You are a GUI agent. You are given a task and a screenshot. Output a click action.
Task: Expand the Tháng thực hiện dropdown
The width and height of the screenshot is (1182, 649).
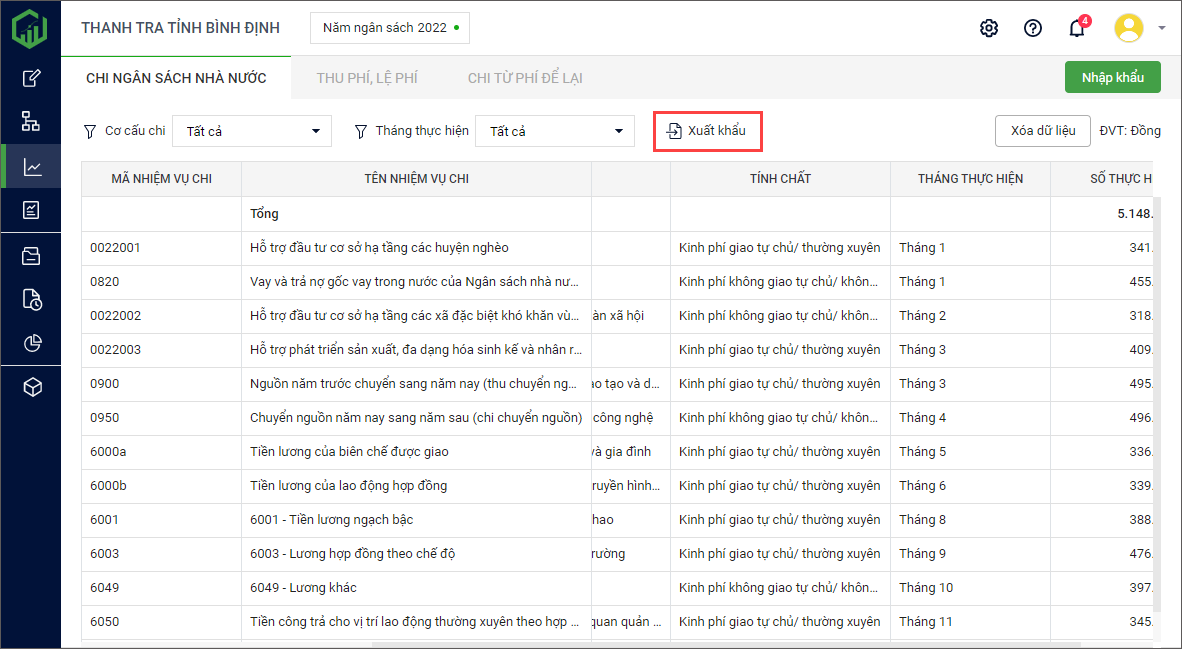(554, 131)
